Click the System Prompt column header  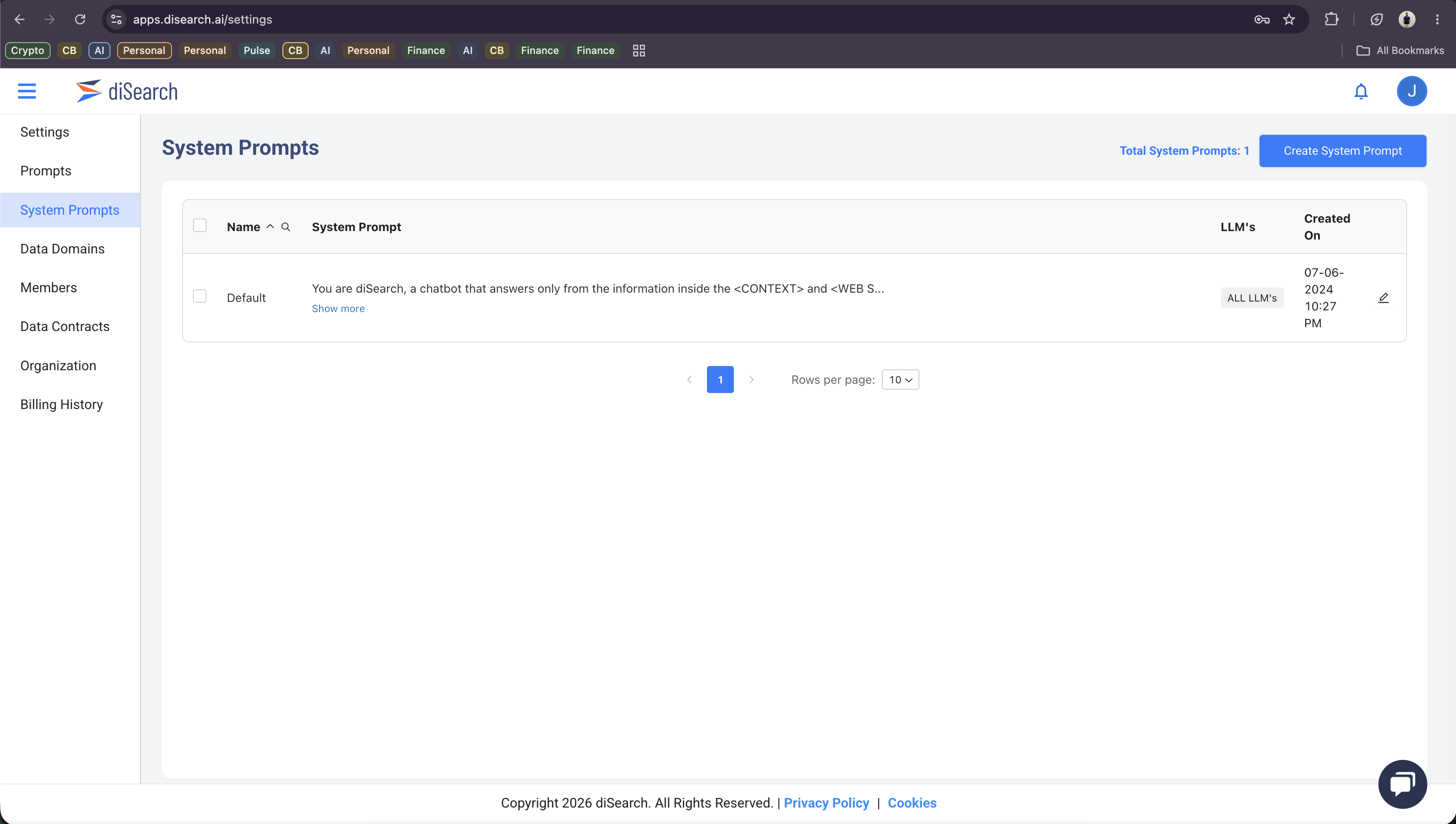click(356, 227)
